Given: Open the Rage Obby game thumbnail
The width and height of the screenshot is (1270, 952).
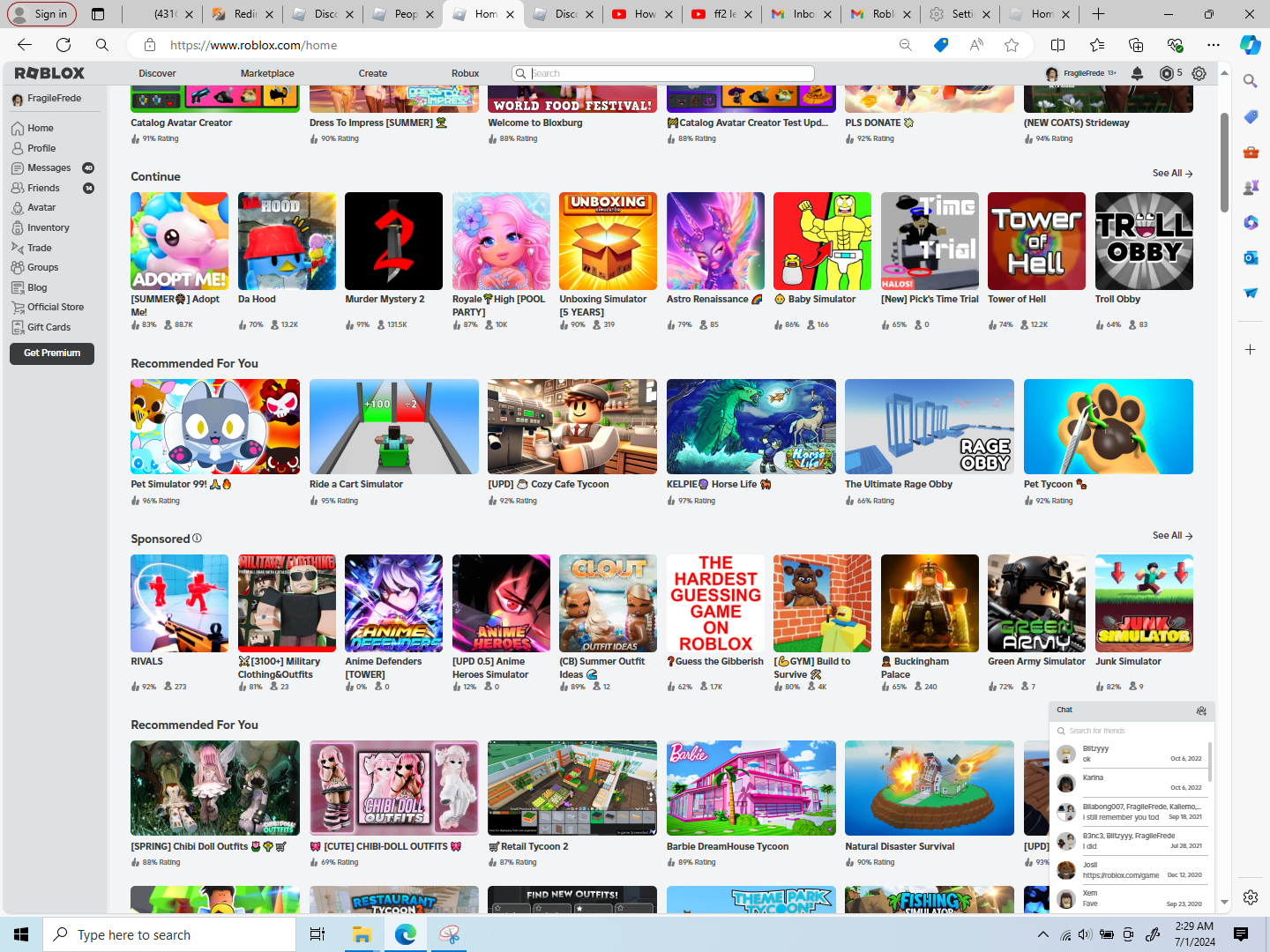Looking at the screenshot, I should click(930, 427).
